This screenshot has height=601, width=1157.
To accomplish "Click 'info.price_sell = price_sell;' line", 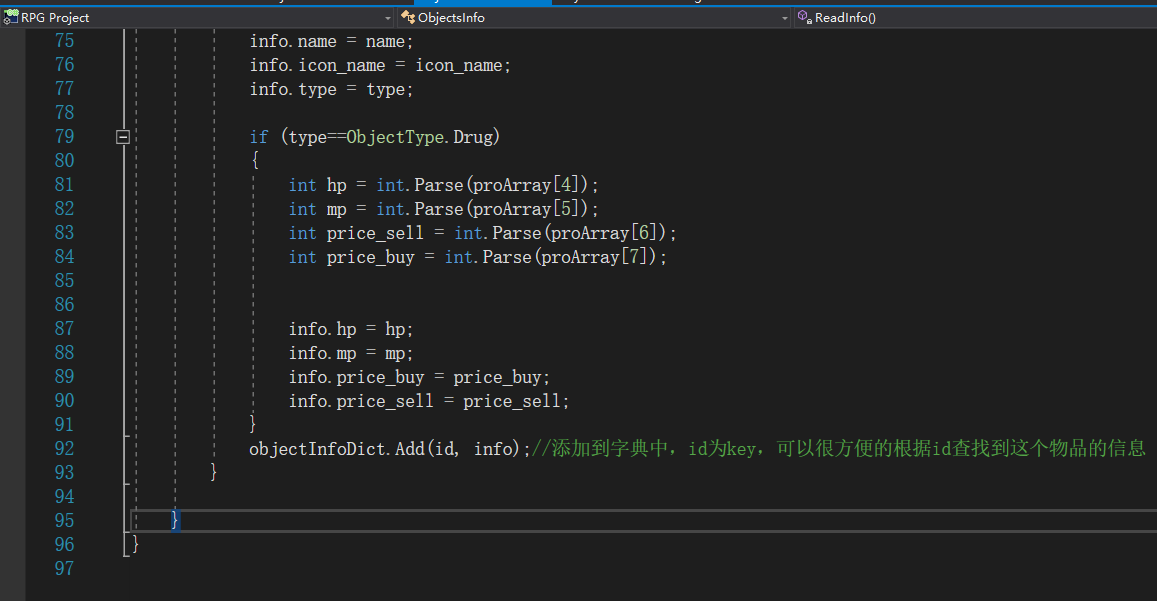I will (x=429, y=401).
